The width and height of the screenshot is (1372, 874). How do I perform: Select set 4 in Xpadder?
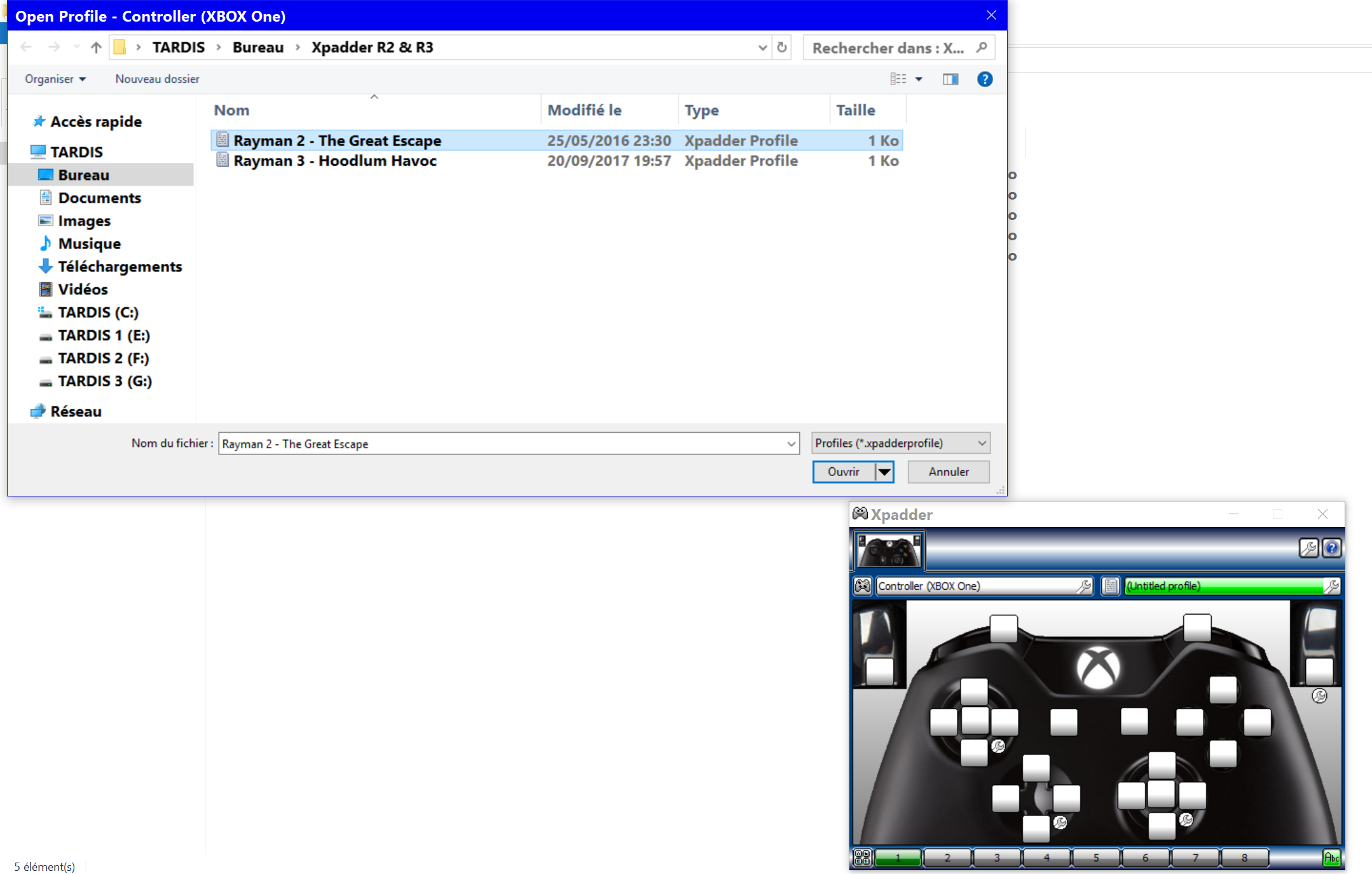[x=1046, y=858]
